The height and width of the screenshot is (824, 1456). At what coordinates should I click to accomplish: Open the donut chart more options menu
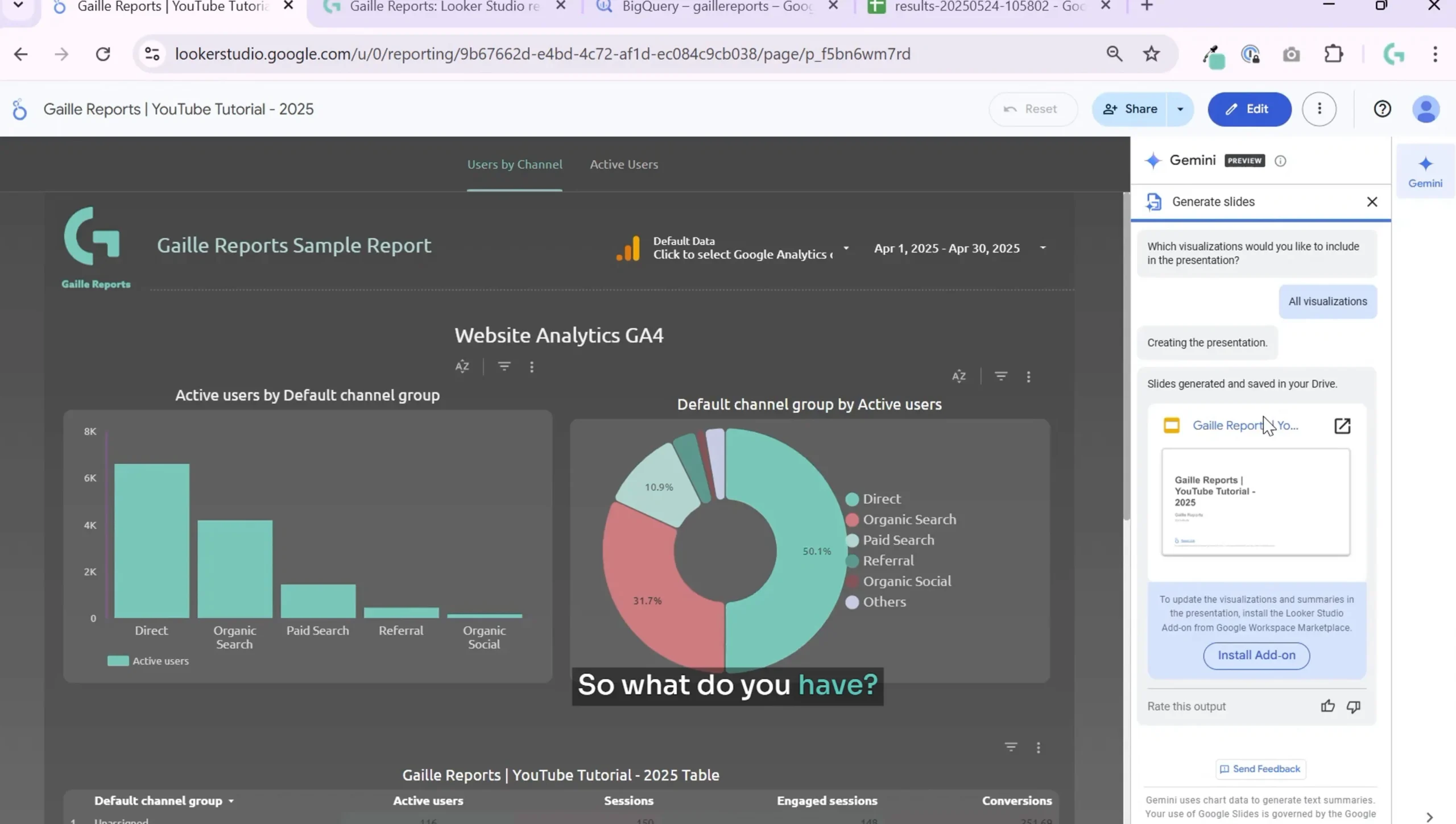[1028, 376]
